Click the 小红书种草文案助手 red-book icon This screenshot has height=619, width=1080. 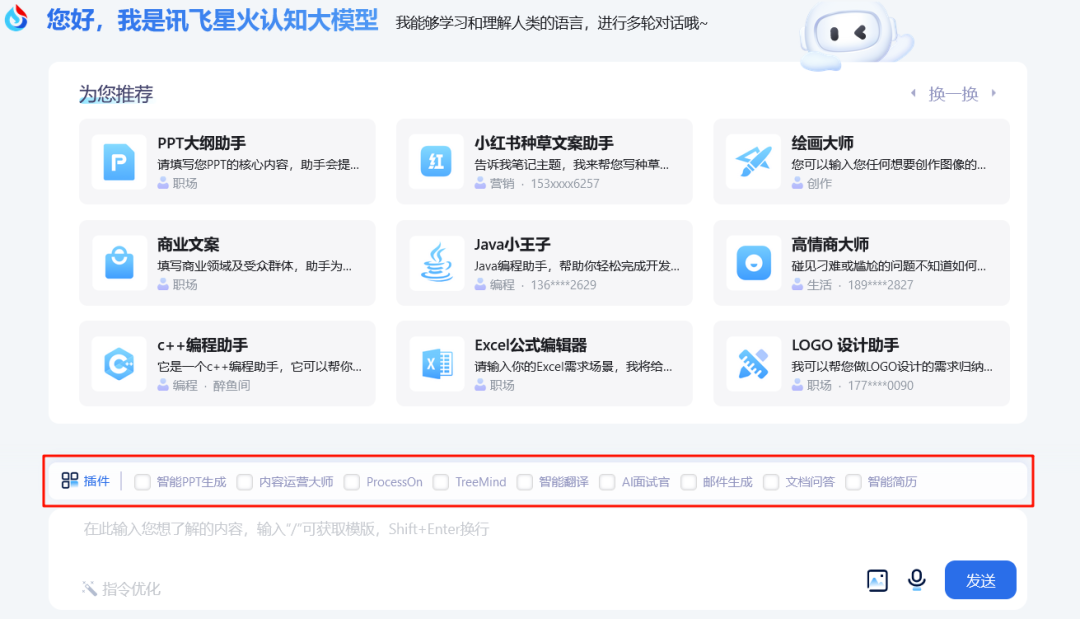point(436,162)
